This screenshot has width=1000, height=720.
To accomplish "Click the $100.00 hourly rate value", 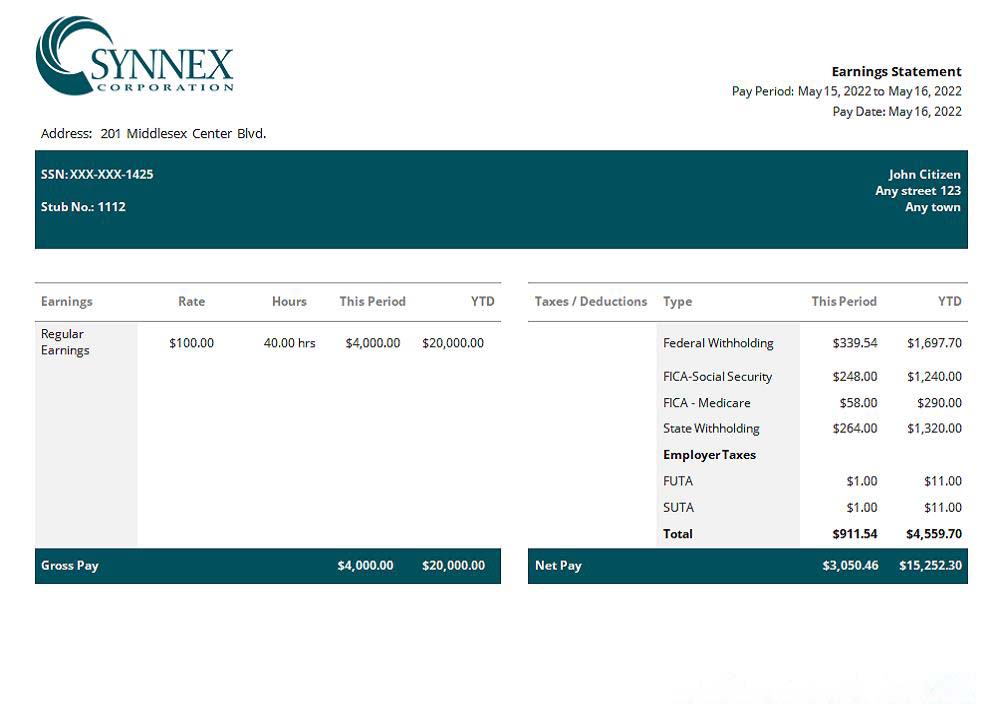I will click(x=191, y=343).
